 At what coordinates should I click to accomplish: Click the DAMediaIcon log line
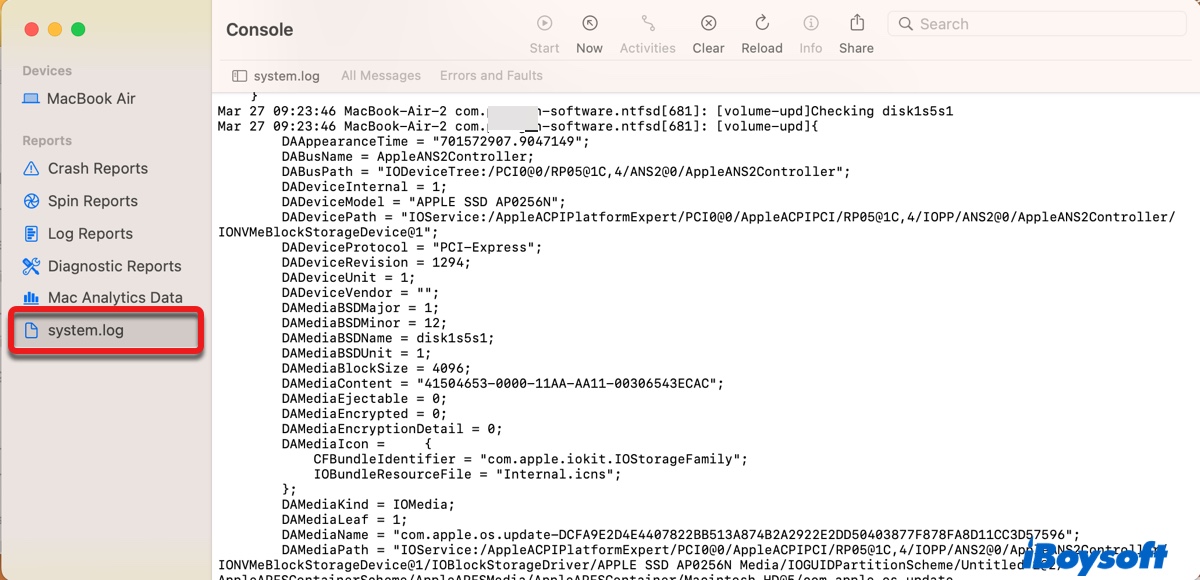click(356, 443)
